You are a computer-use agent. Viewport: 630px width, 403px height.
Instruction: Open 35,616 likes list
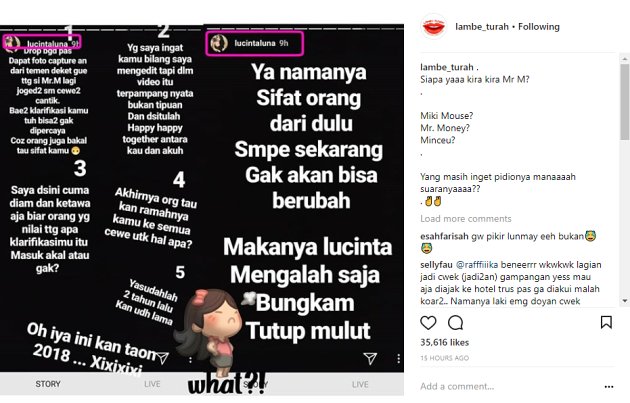[x=444, y=342]
